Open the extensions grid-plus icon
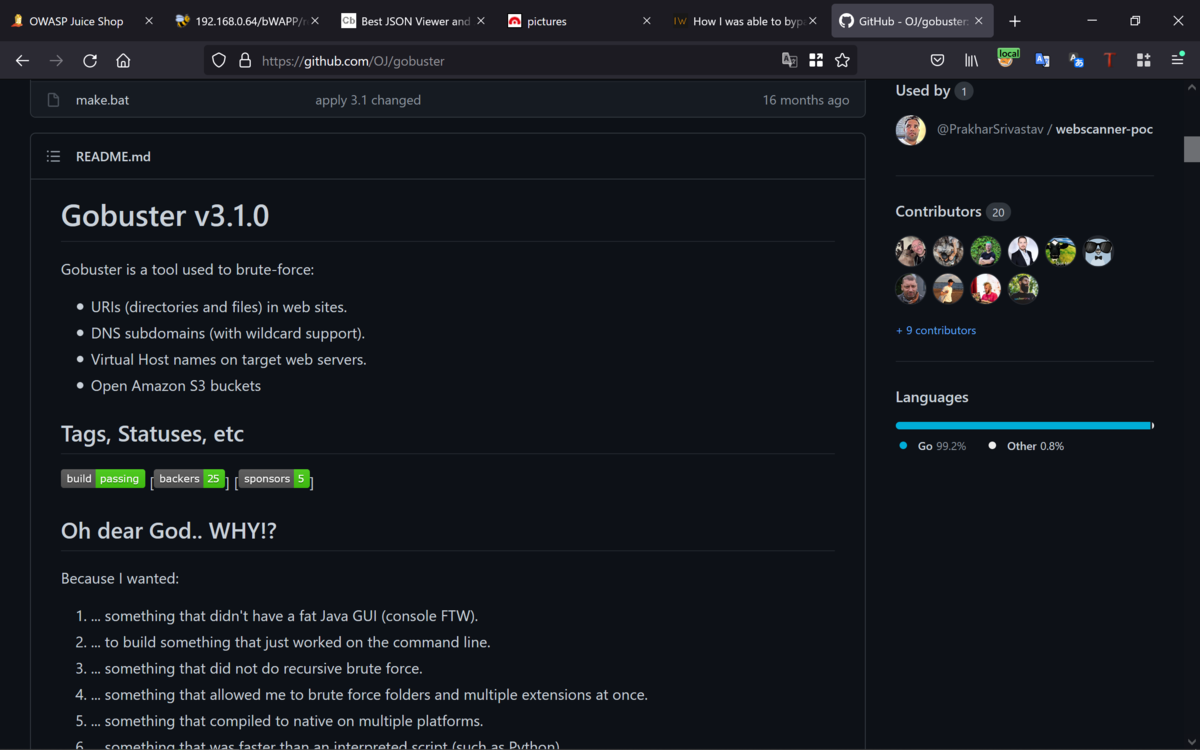The image size is (1200, 750). tap(1143, 60)
